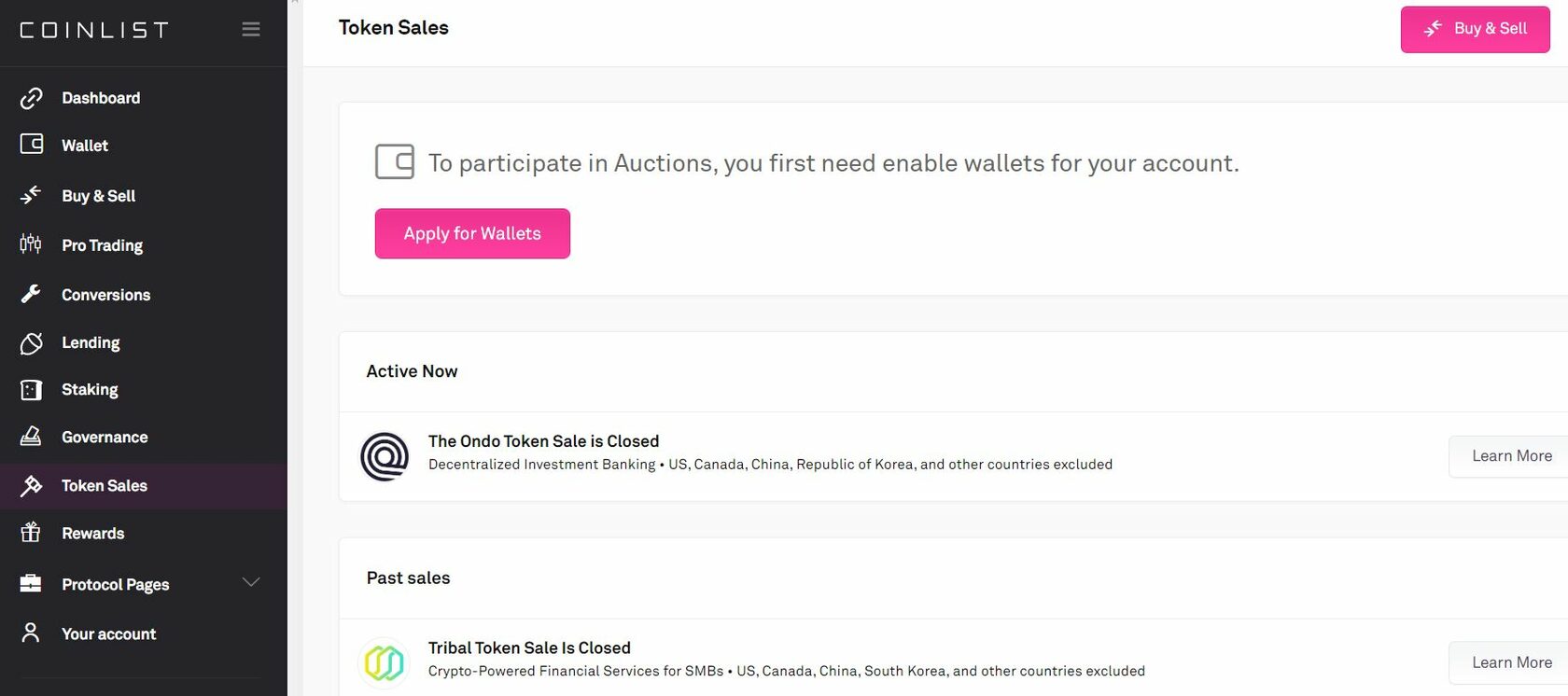Open Conversions via its wrench icon

tap(31, 294)
